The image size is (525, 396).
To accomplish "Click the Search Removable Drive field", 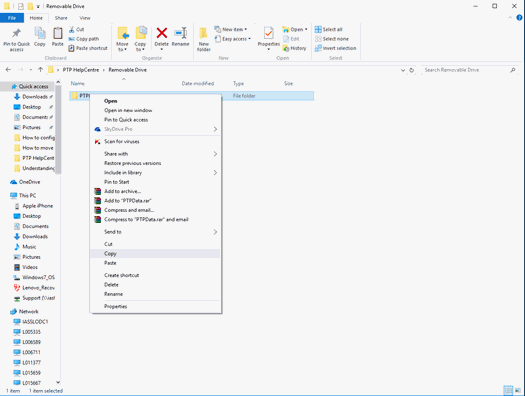I will point(469,70).
